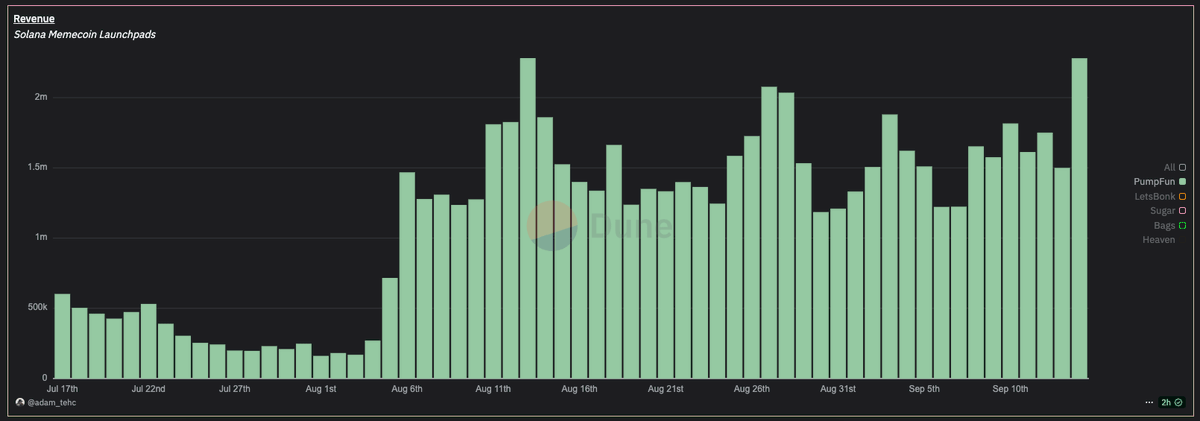Show the Heaven series in legend

tap(1159, 241)
